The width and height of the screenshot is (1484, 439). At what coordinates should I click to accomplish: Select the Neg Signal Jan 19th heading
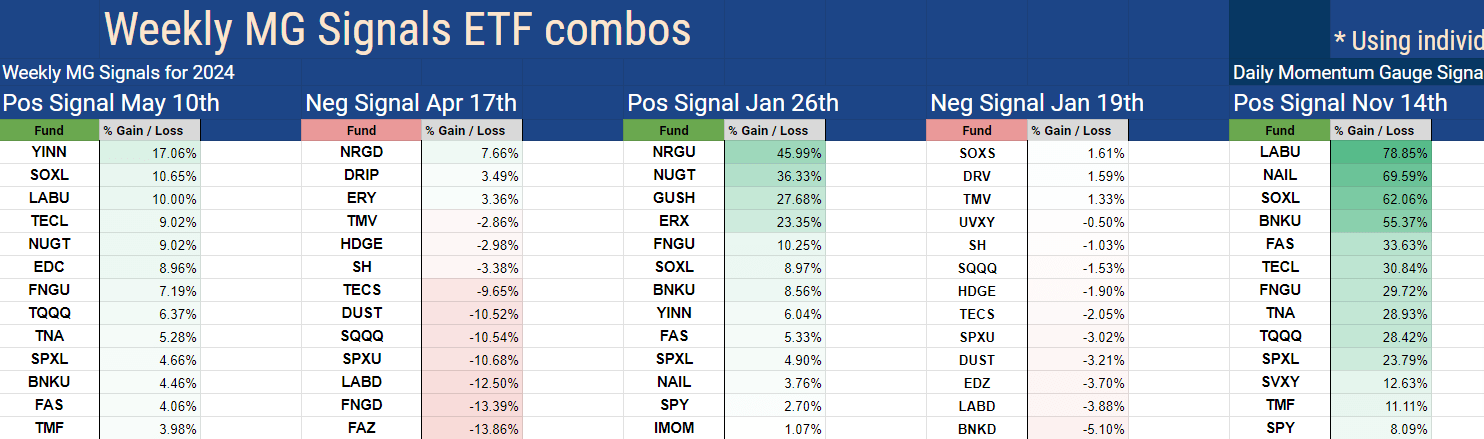(x=1036, y=103)
